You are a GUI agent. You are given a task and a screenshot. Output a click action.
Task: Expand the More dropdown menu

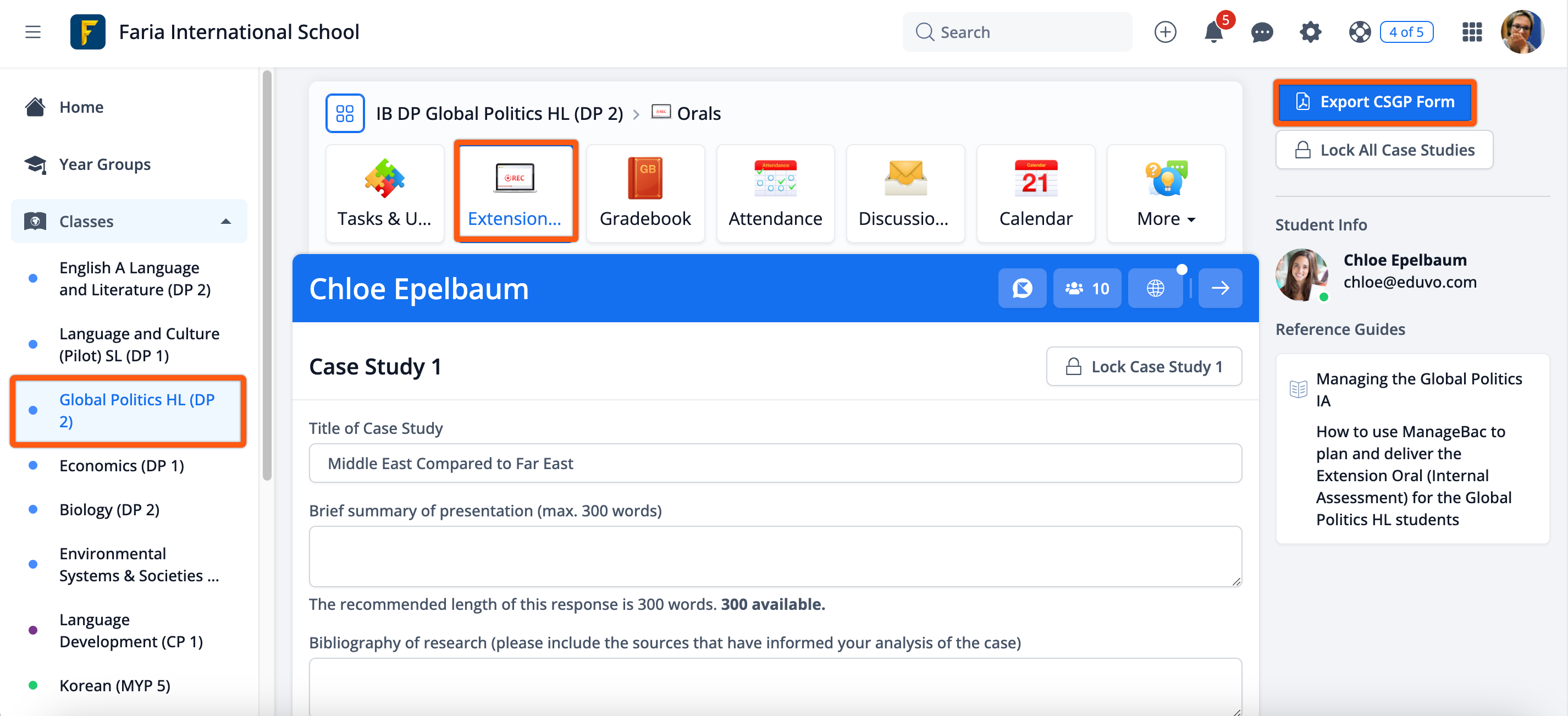[1165, 194]
